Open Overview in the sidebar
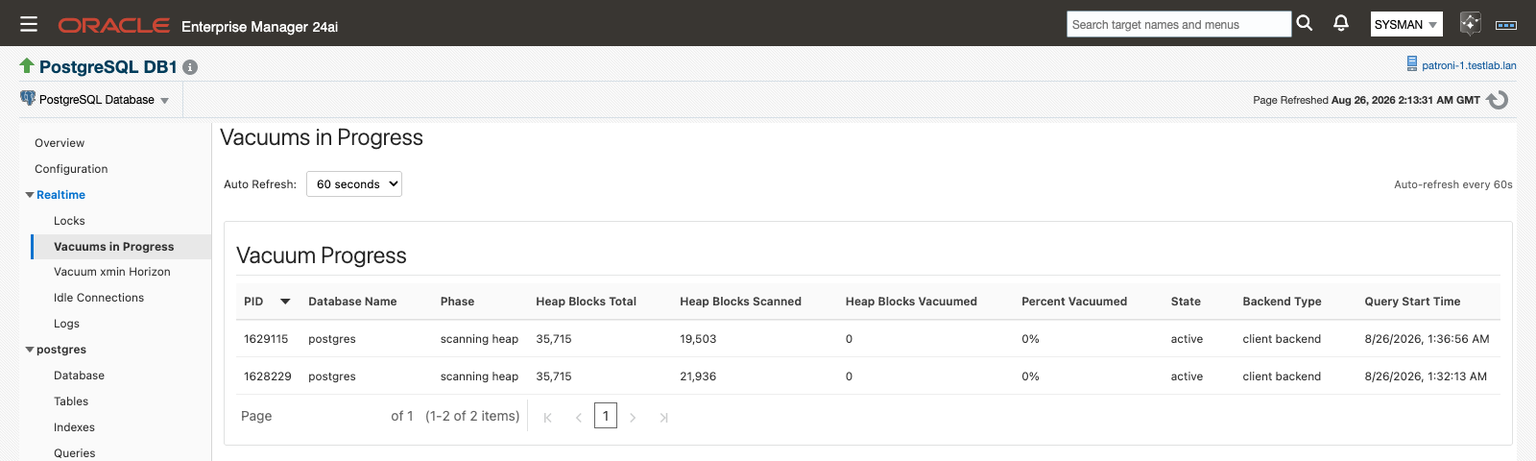The image size is (1536, 461). [60, 143]
